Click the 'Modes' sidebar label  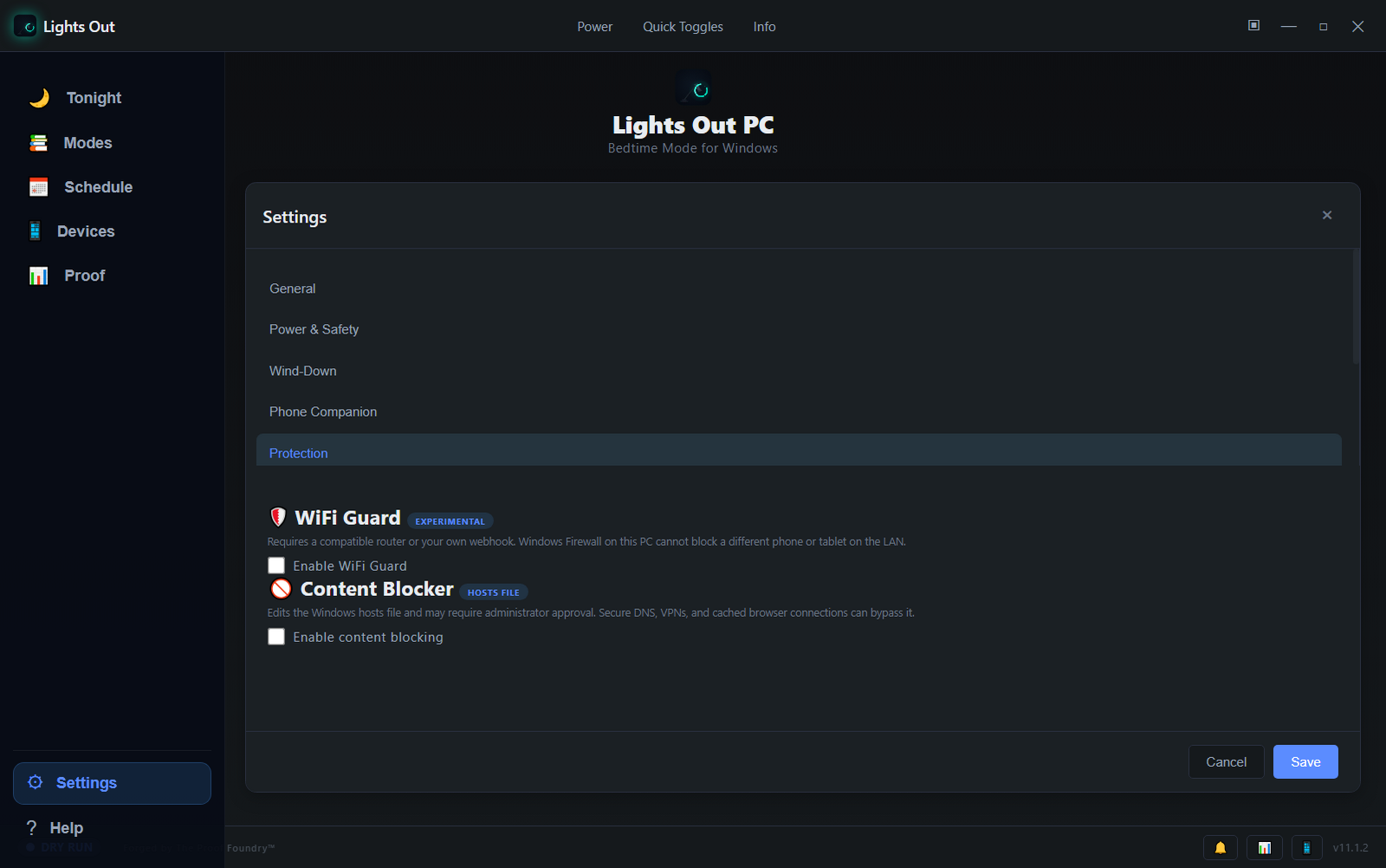[x=88, y=143]
